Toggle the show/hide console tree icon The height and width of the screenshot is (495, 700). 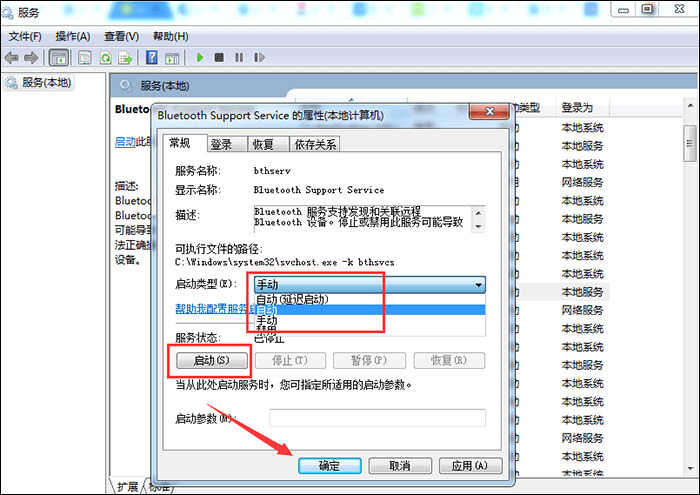(59, 58)
